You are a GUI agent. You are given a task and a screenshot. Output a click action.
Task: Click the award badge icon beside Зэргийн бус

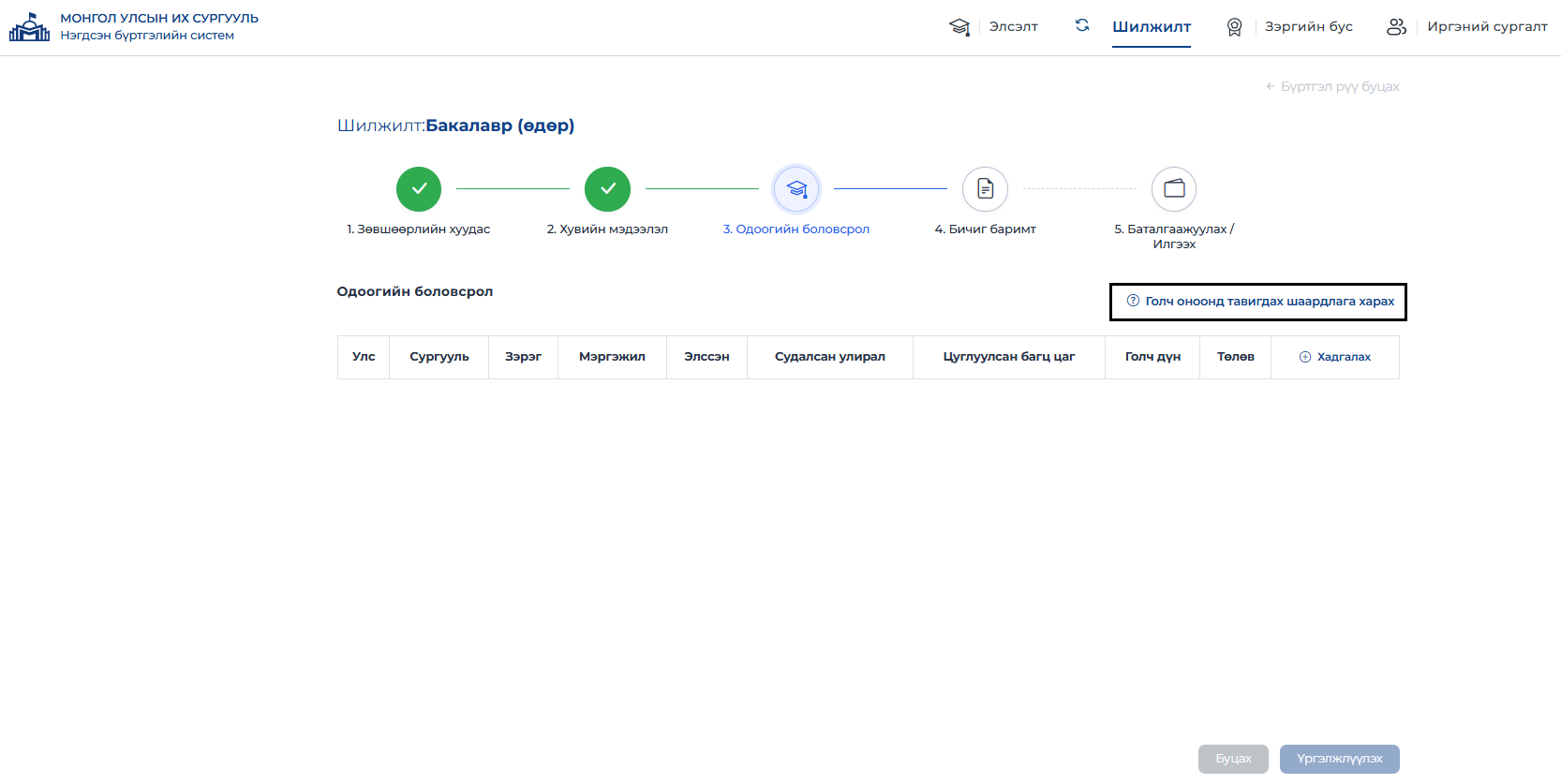pyautogui.click(x=1235, y=27)
